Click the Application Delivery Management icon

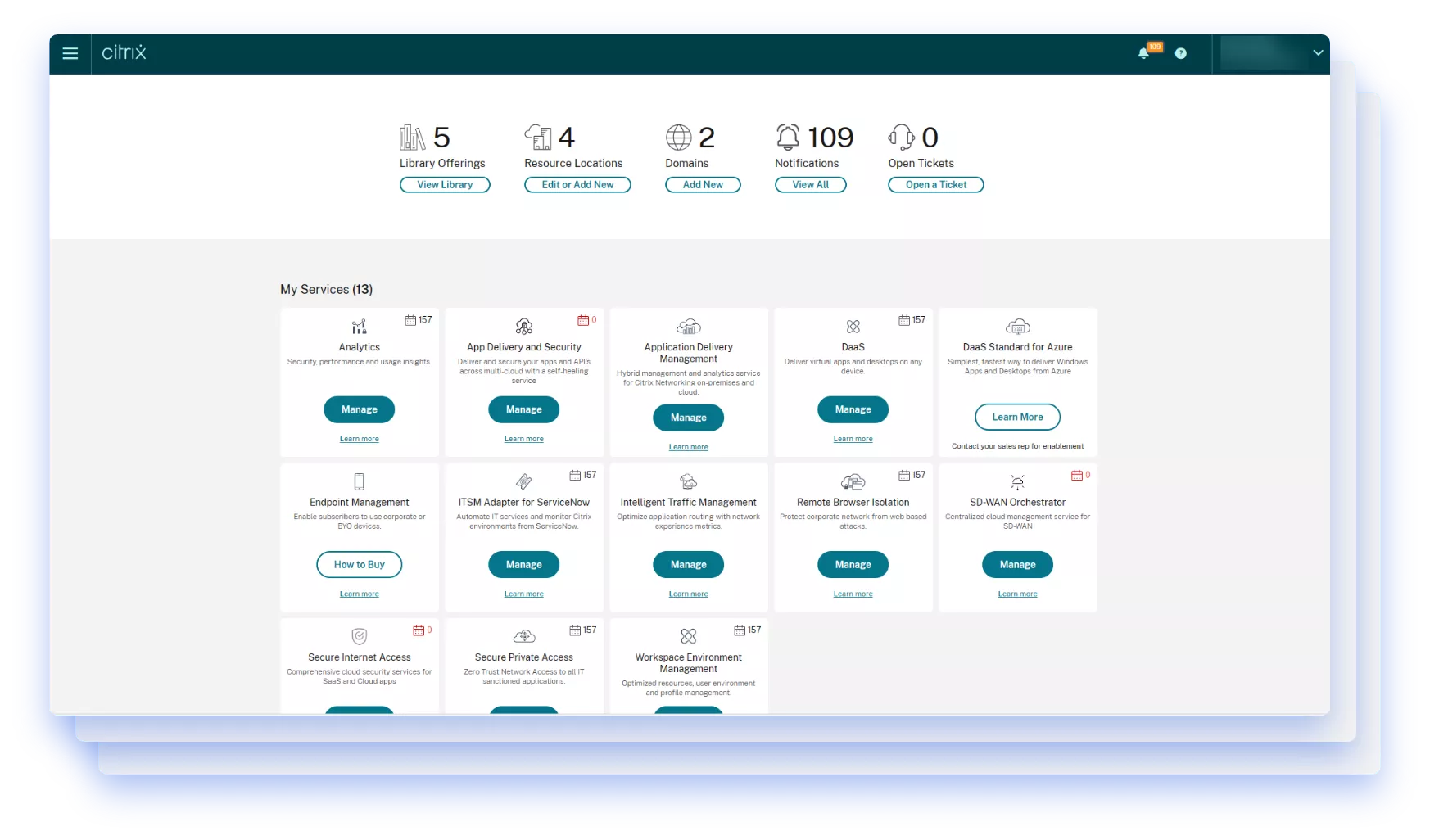[x=689, y=327]
